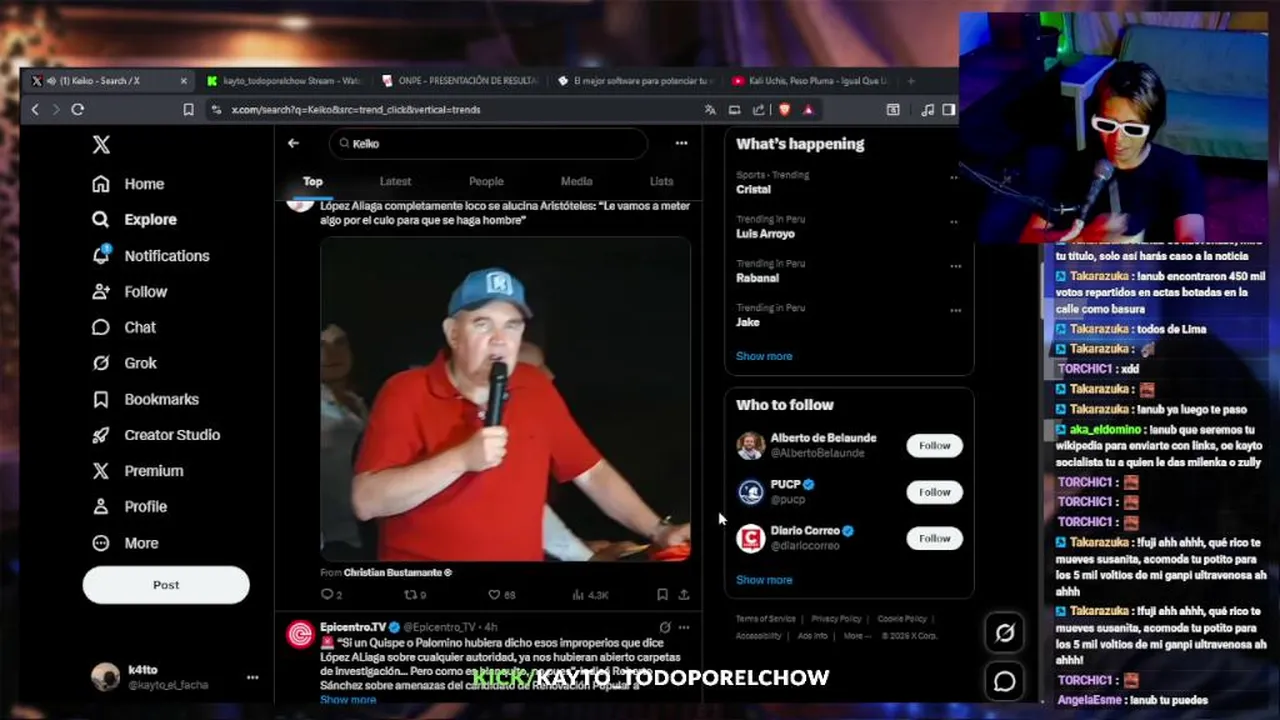Open Premium in the sidebar
This screenshot has height=720, width=1280.
[137, 471]
